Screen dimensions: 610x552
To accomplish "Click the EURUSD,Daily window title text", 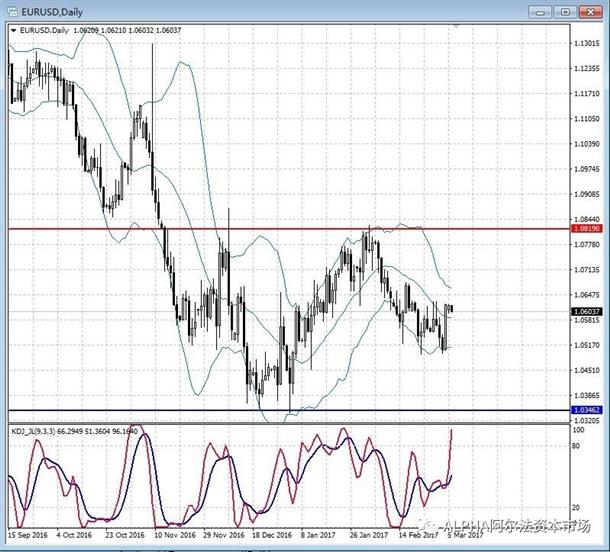I will point(52,12).
